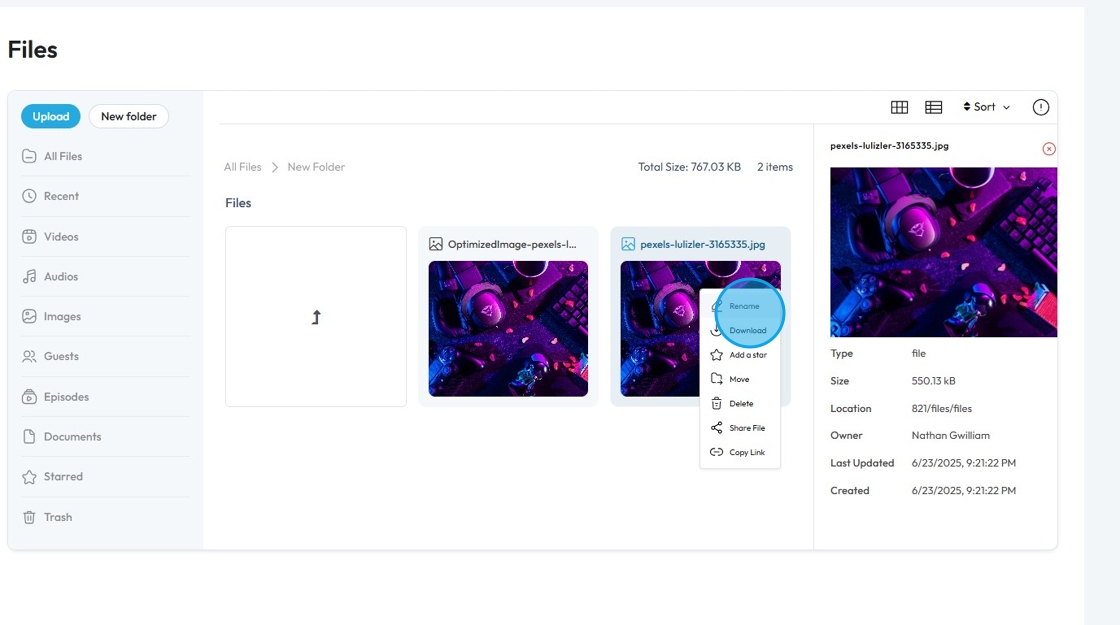Switch to list view icon
The width and height of the screenshot is (1120, 625).
934,107
